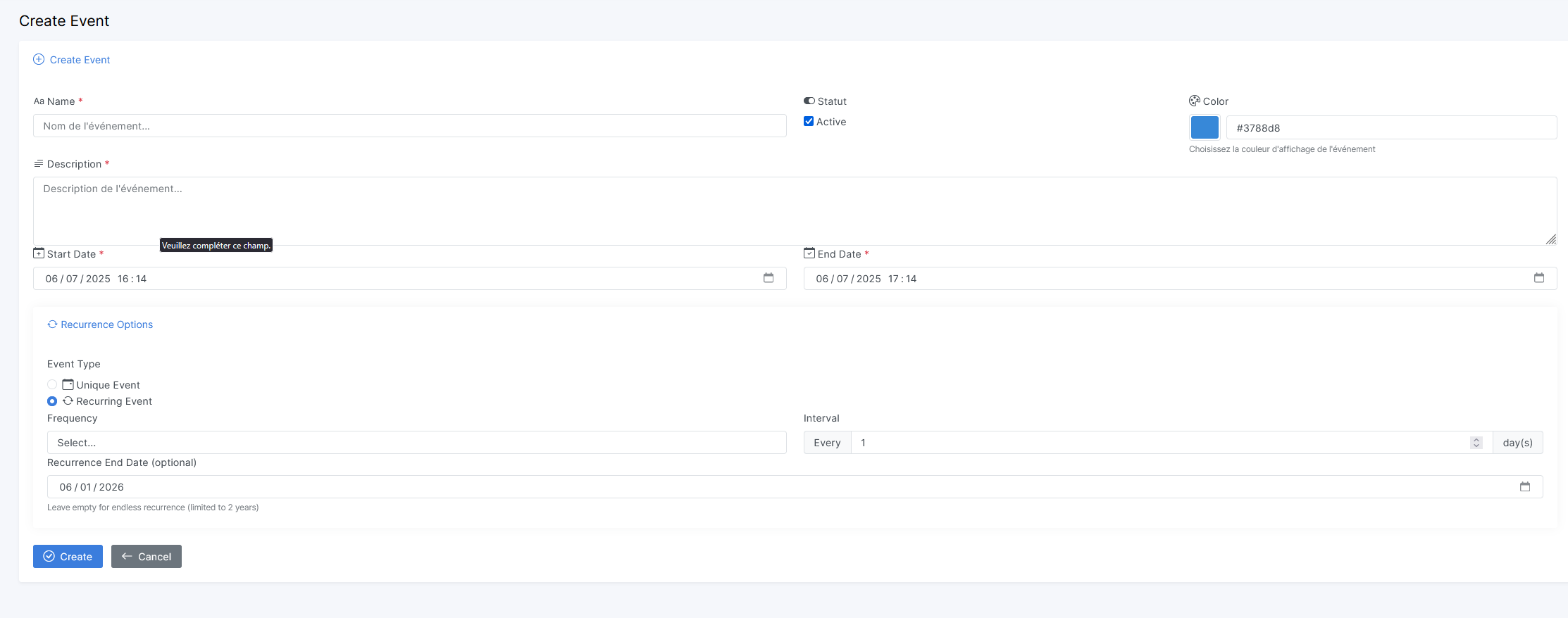Click the calendar icon beside Unique Event
This screenshot has height=618, width=1568.
[68, 384]
